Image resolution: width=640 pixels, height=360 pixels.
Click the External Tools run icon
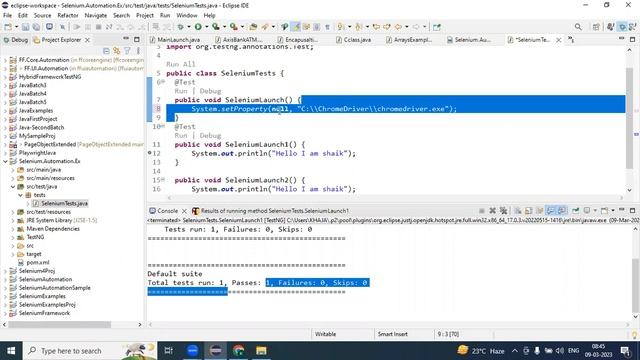(233, 27)
